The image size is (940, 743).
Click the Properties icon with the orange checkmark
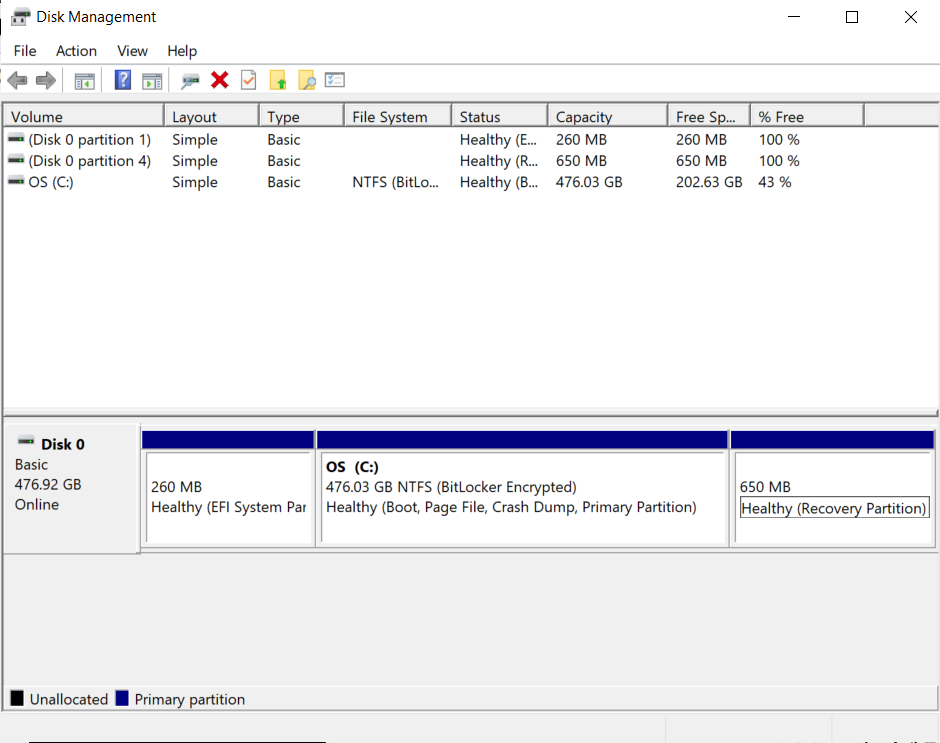coord(249,81)
